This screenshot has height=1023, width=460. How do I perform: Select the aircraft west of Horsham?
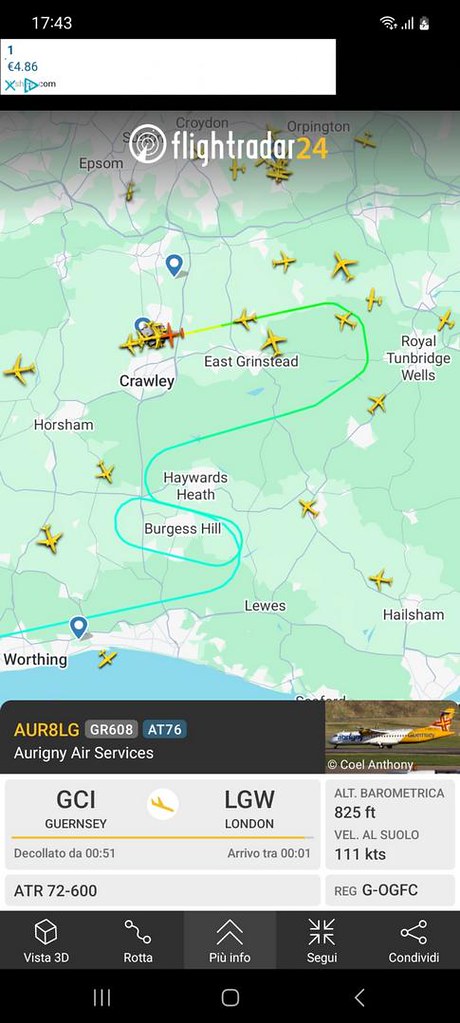tap(20, 370)
